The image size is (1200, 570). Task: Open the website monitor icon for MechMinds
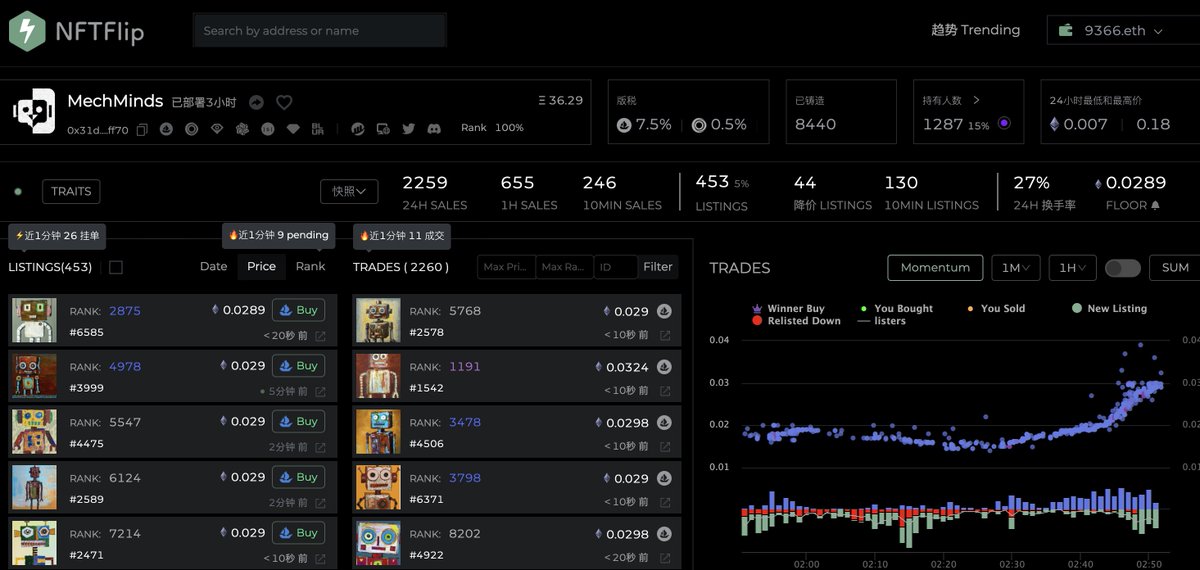tap(383, 129)
